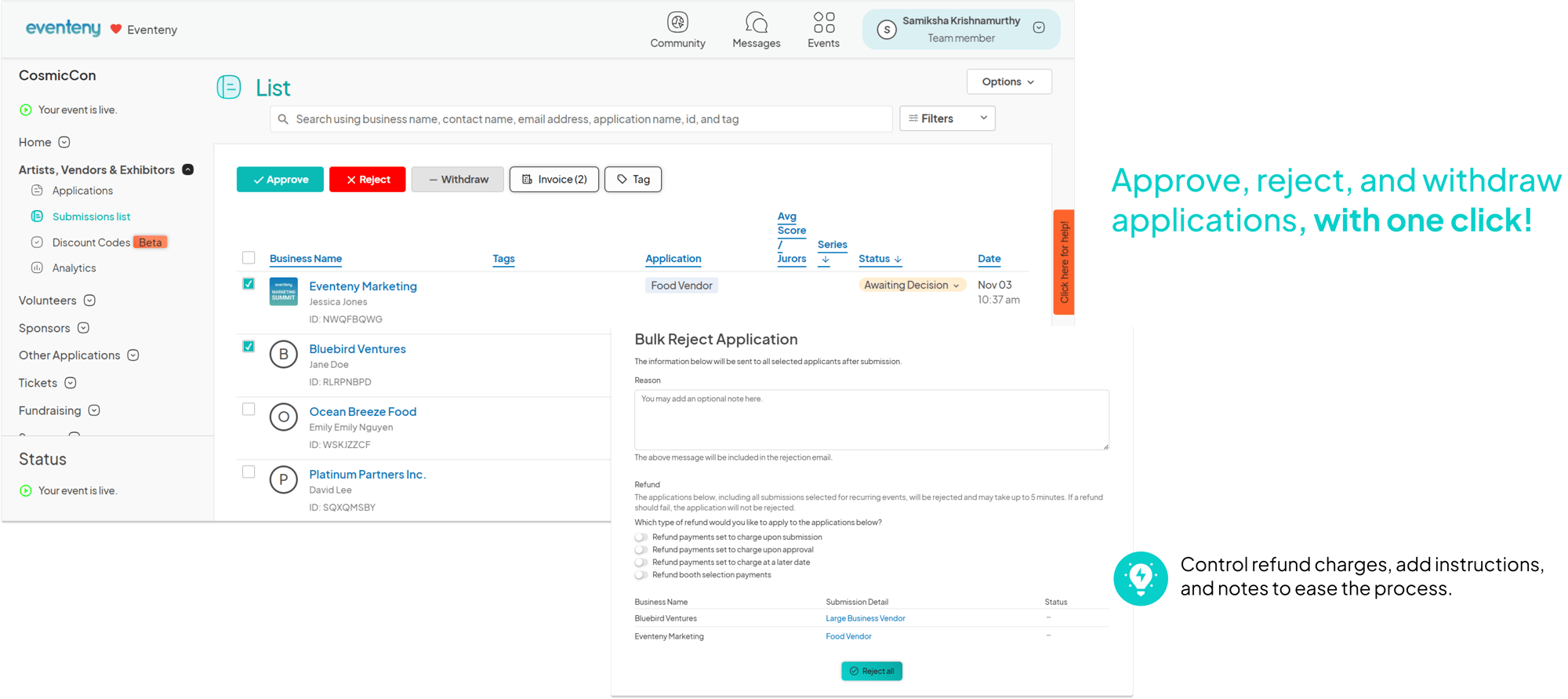Screen dimensions: 1568x699
Task: Click the red Reject button
Action: [368, 180]
